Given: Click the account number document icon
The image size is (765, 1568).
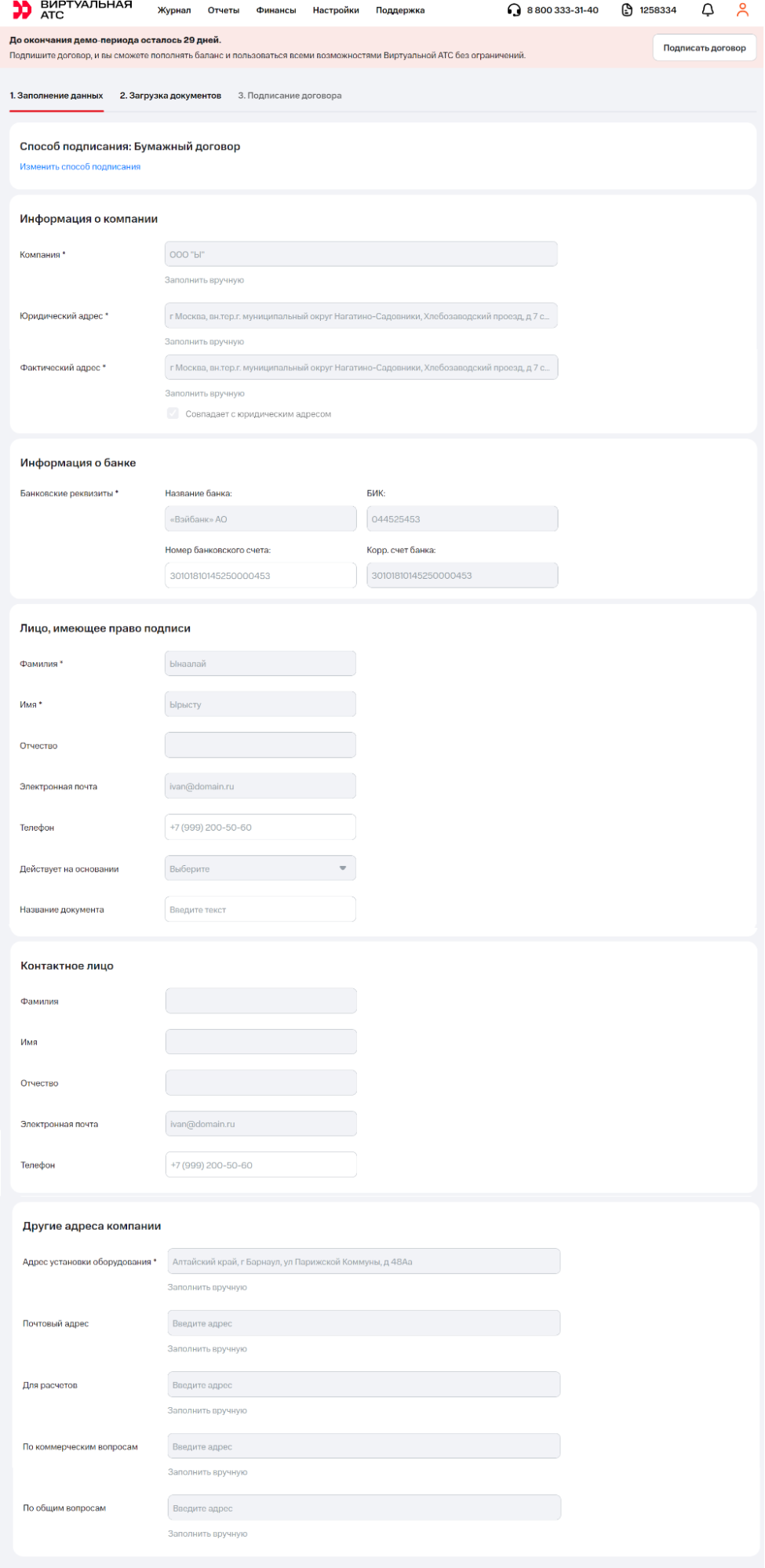Looking at the screenshot, I should 627,10.
